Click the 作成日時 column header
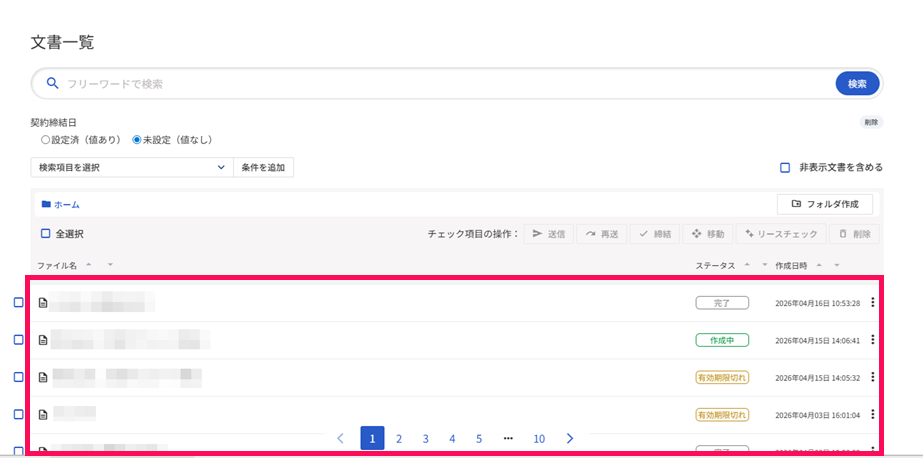 (x=792, y=265)
